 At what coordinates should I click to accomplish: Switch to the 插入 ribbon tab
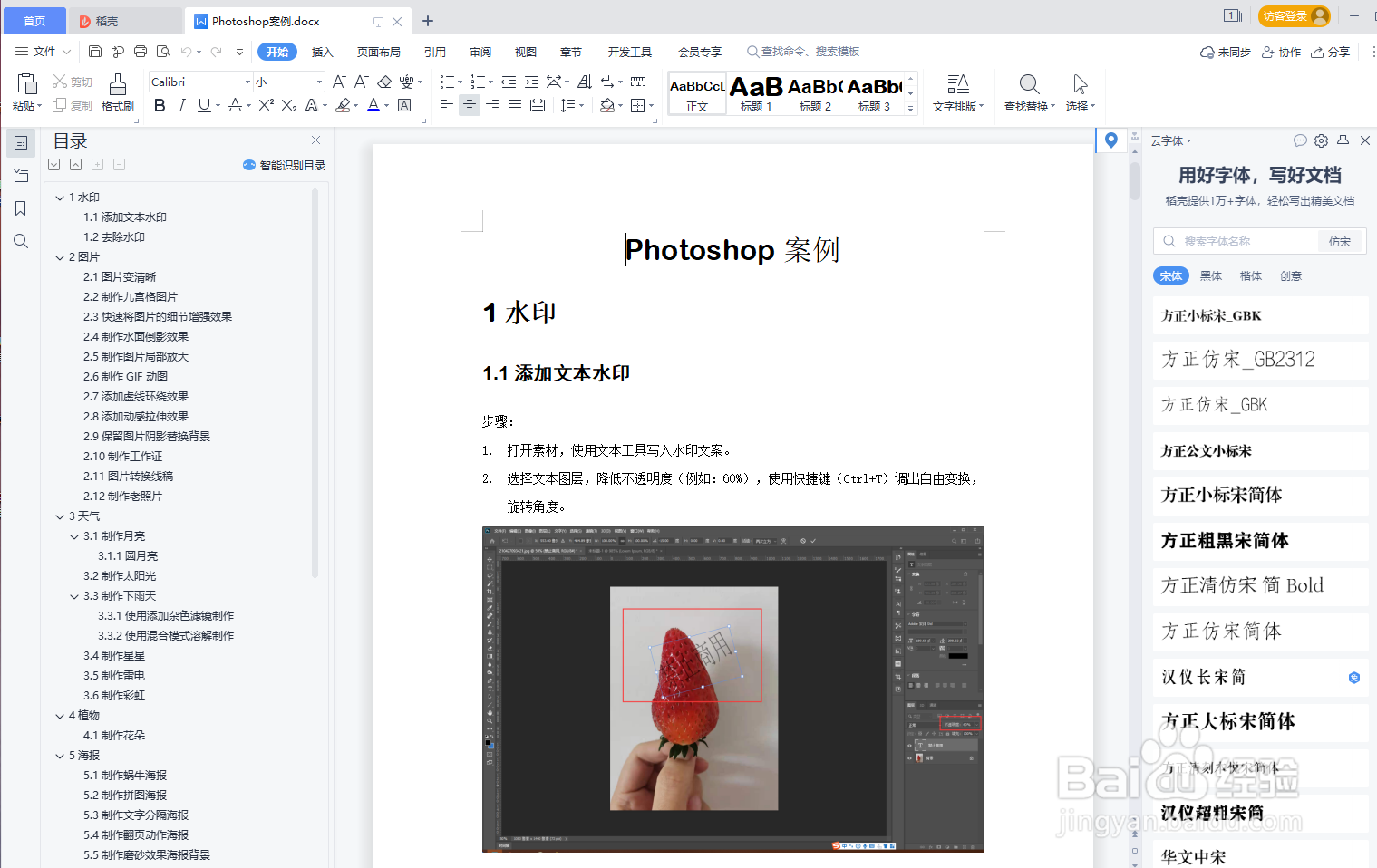tap(322, 52)
